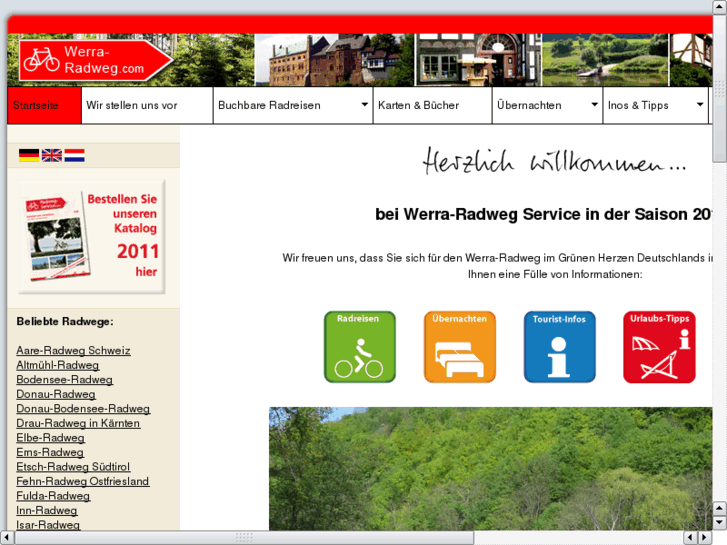Image resolution: width=727 pixels, height=545 pixels.
Task: Click the vertical scrollbar down arrow
Action: tap(720, 523)
